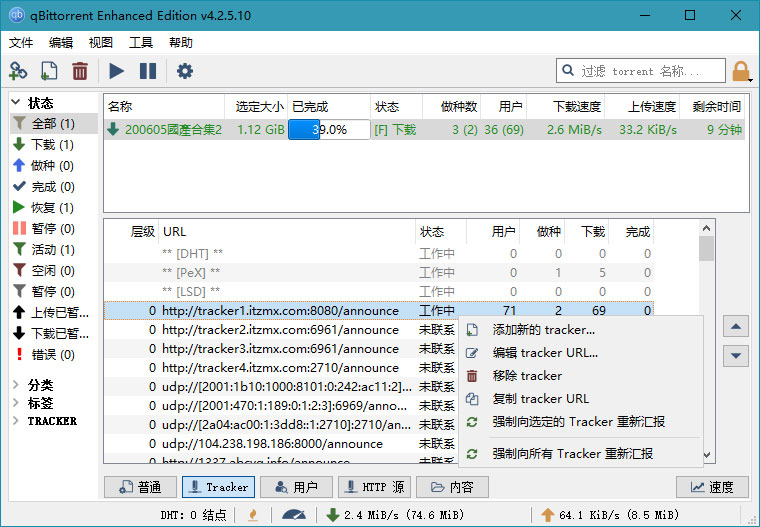Select the 做种 (0) filter
This screenshot has width=760, height=527.
54,166
